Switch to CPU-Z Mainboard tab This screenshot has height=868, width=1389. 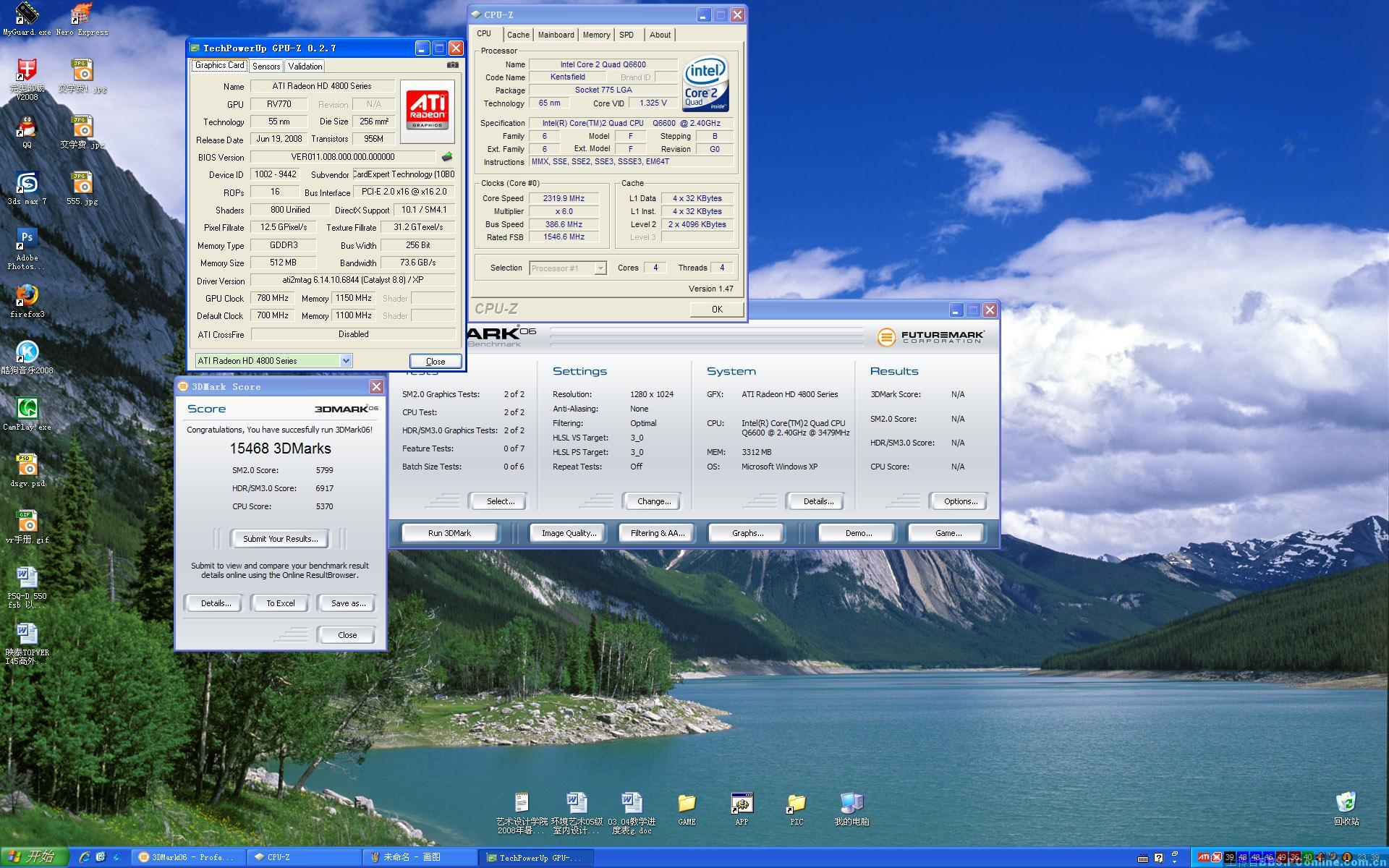point(556,35)
